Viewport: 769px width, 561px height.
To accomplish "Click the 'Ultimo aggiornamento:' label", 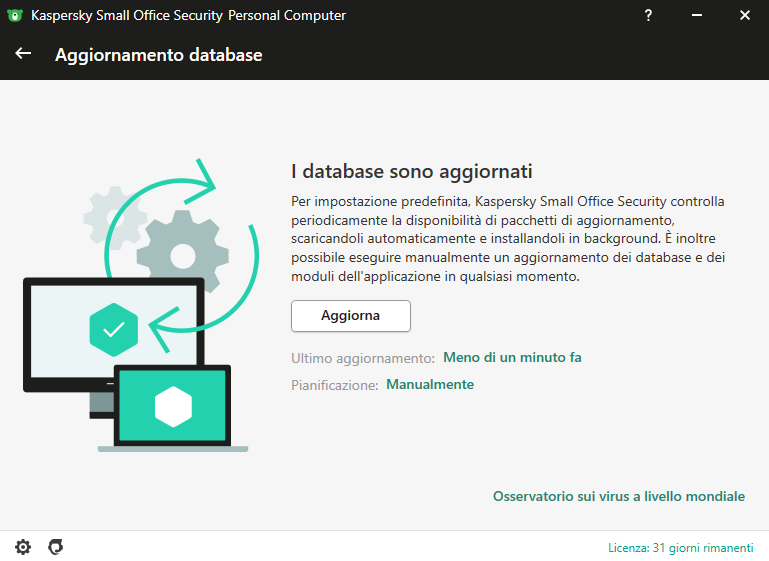I will (363, 358).
